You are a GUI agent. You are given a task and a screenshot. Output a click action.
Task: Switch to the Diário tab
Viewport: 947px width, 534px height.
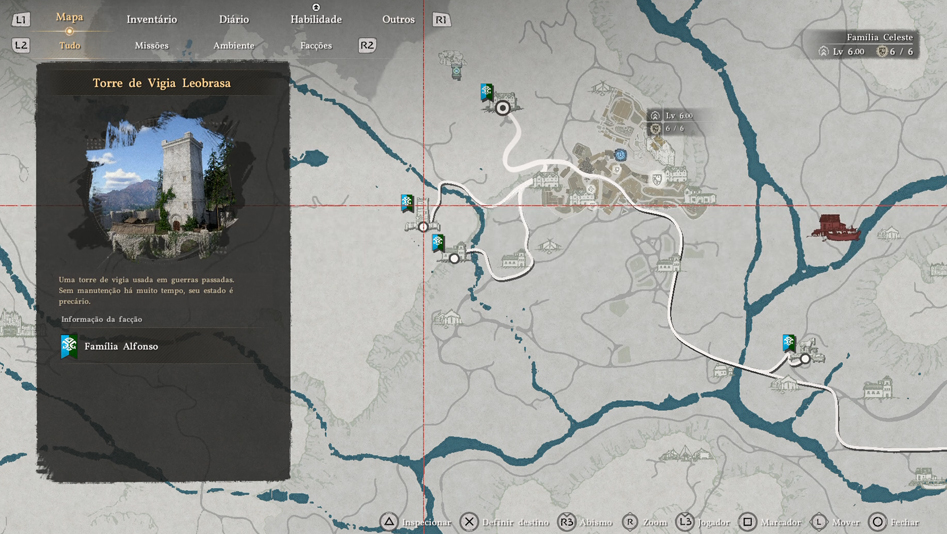pyautogui.click(x=233, y=19)
